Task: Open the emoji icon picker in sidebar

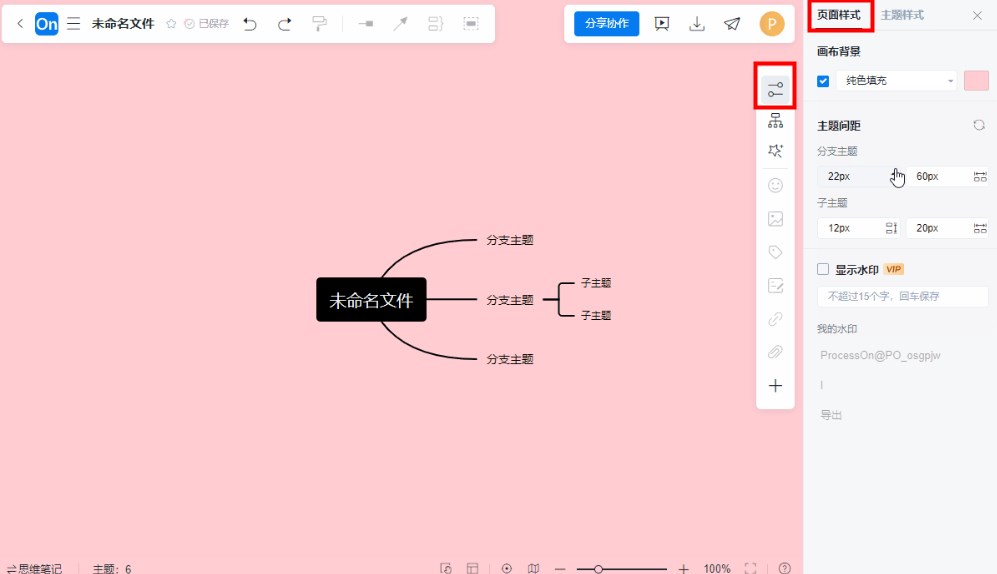Action: (x=775, y=186)
